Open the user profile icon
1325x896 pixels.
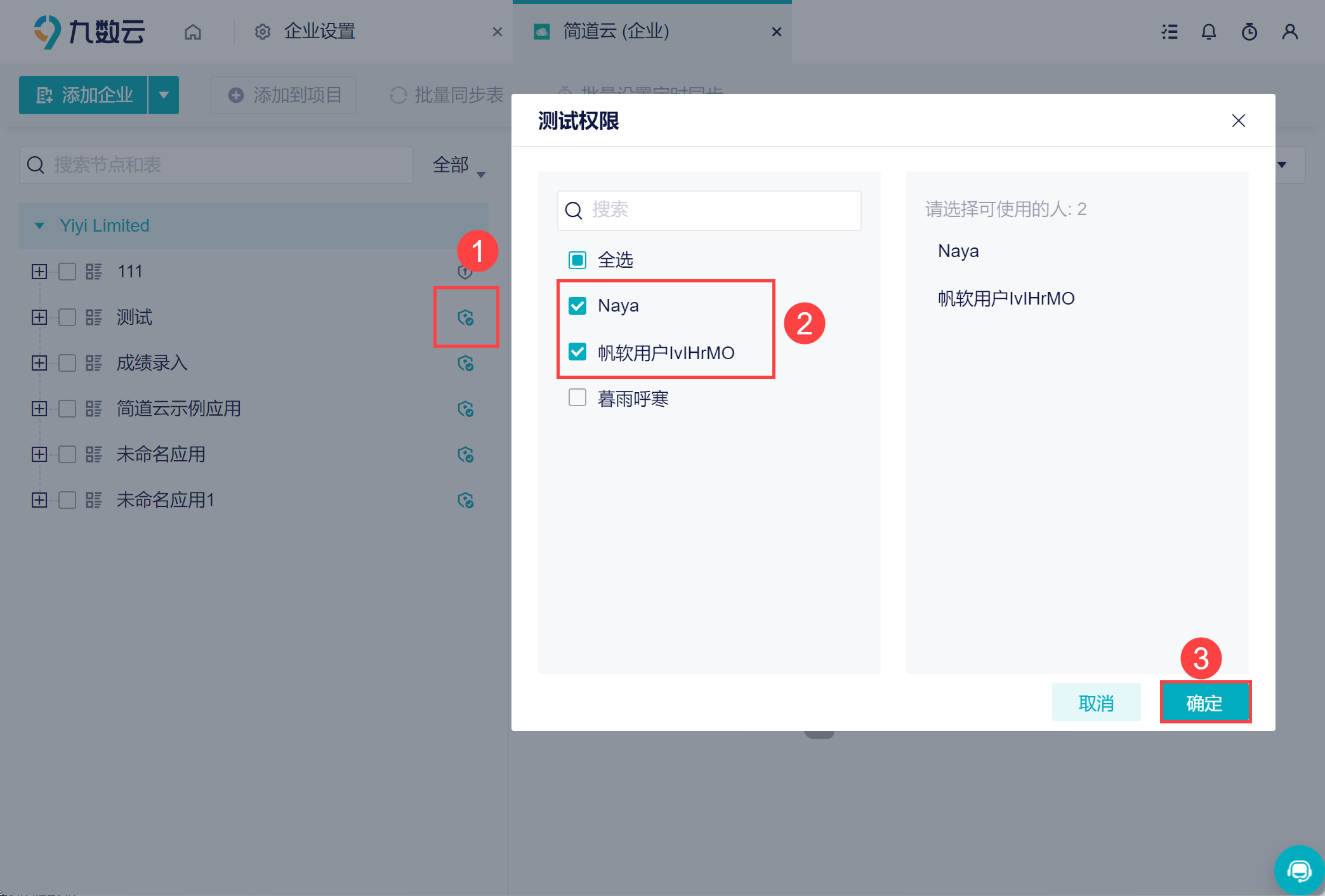pyautogui.click(x=1289, y=32)
